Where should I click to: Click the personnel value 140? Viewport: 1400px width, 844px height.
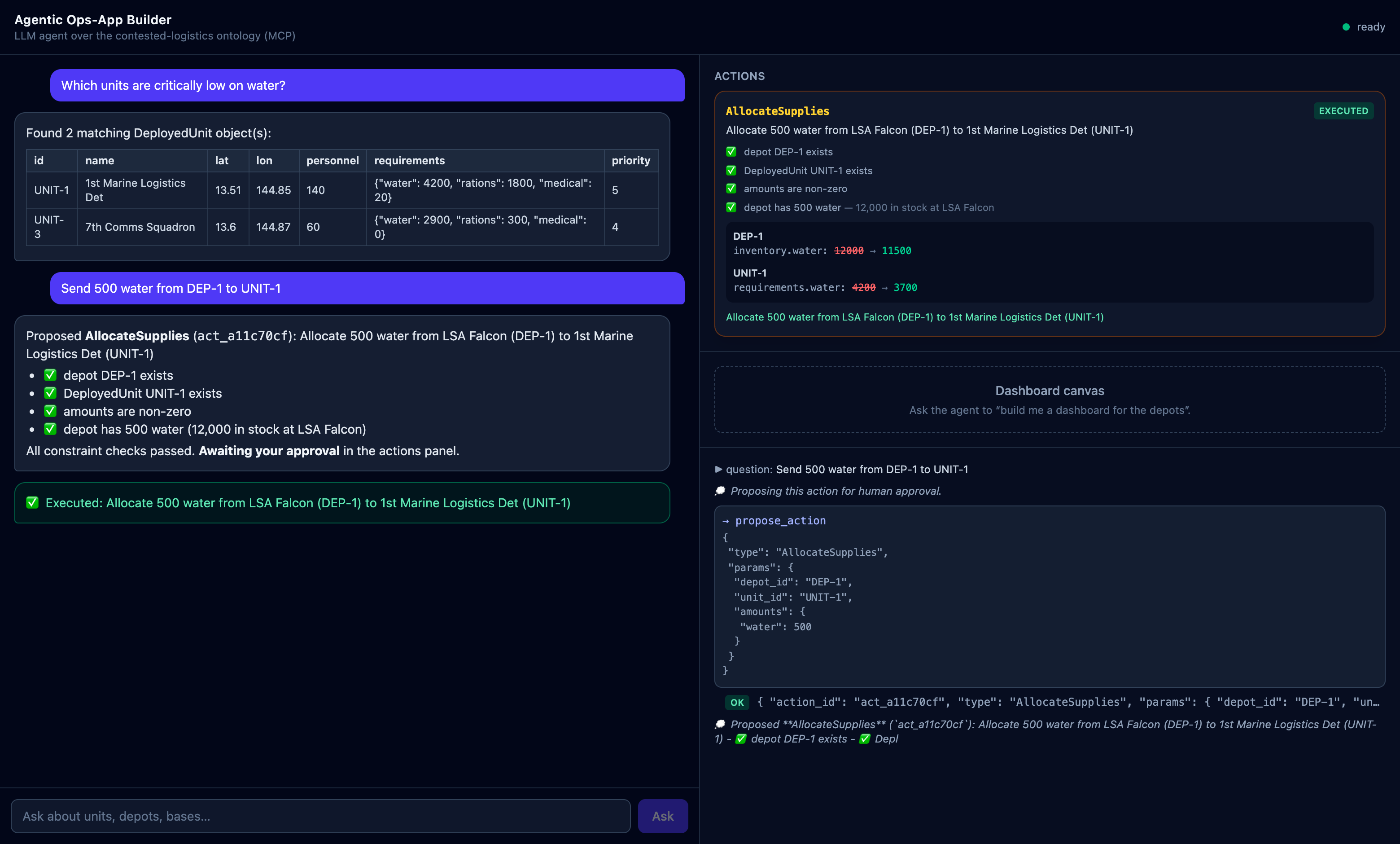pyautogui.click(x=332, y=190)
